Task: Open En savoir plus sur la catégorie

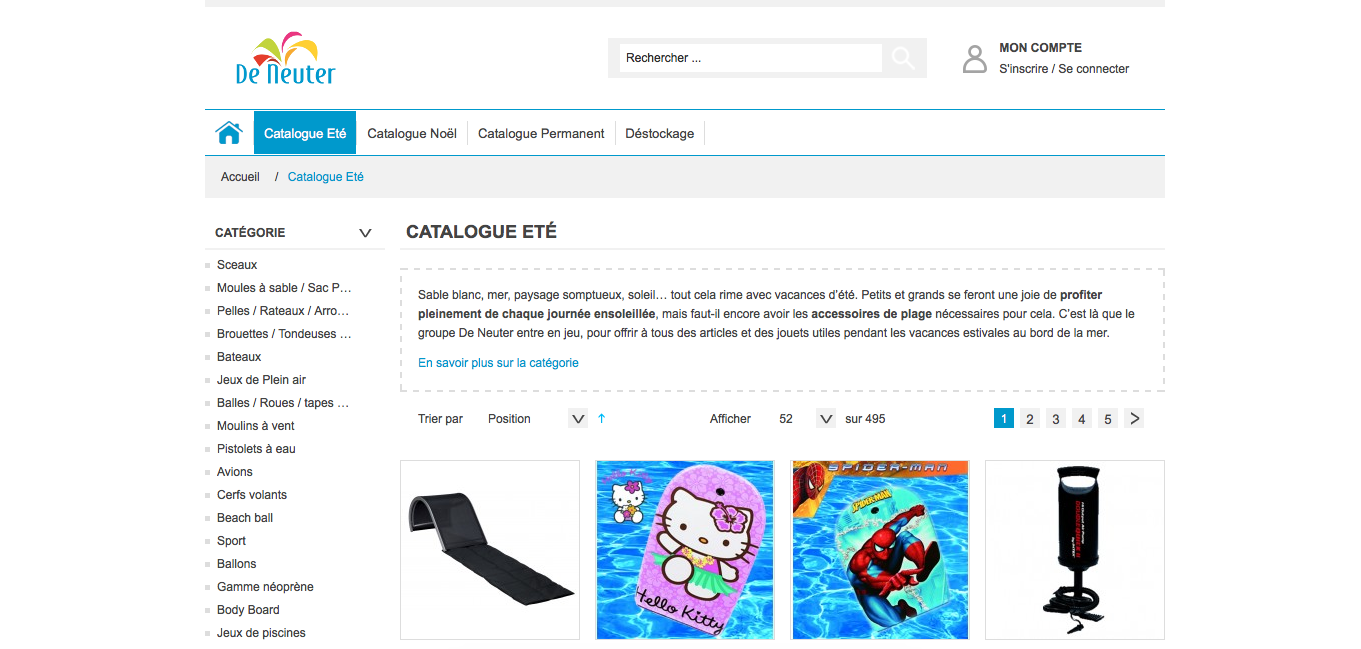Action: click(498, 363)
